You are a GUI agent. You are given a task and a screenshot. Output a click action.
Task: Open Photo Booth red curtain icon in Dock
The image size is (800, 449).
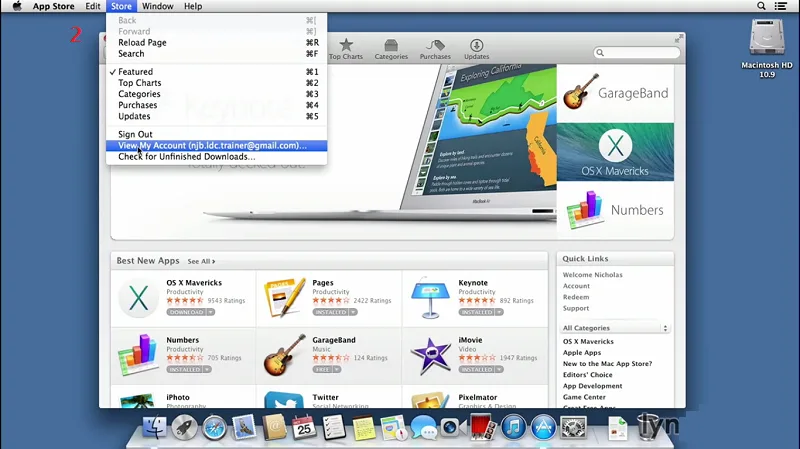pos(483,427)
